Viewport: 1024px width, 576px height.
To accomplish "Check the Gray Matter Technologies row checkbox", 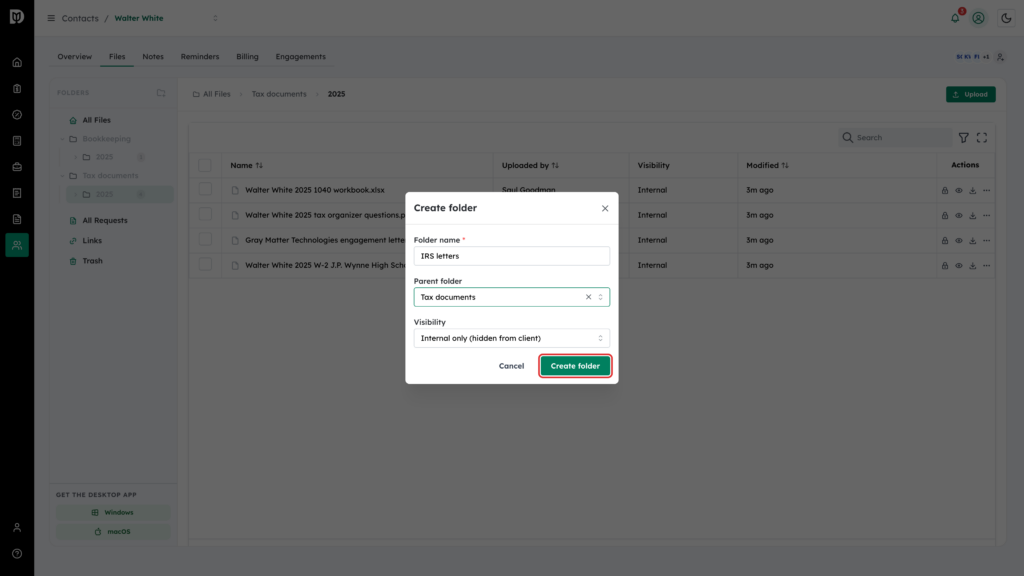I will point(205,240).
